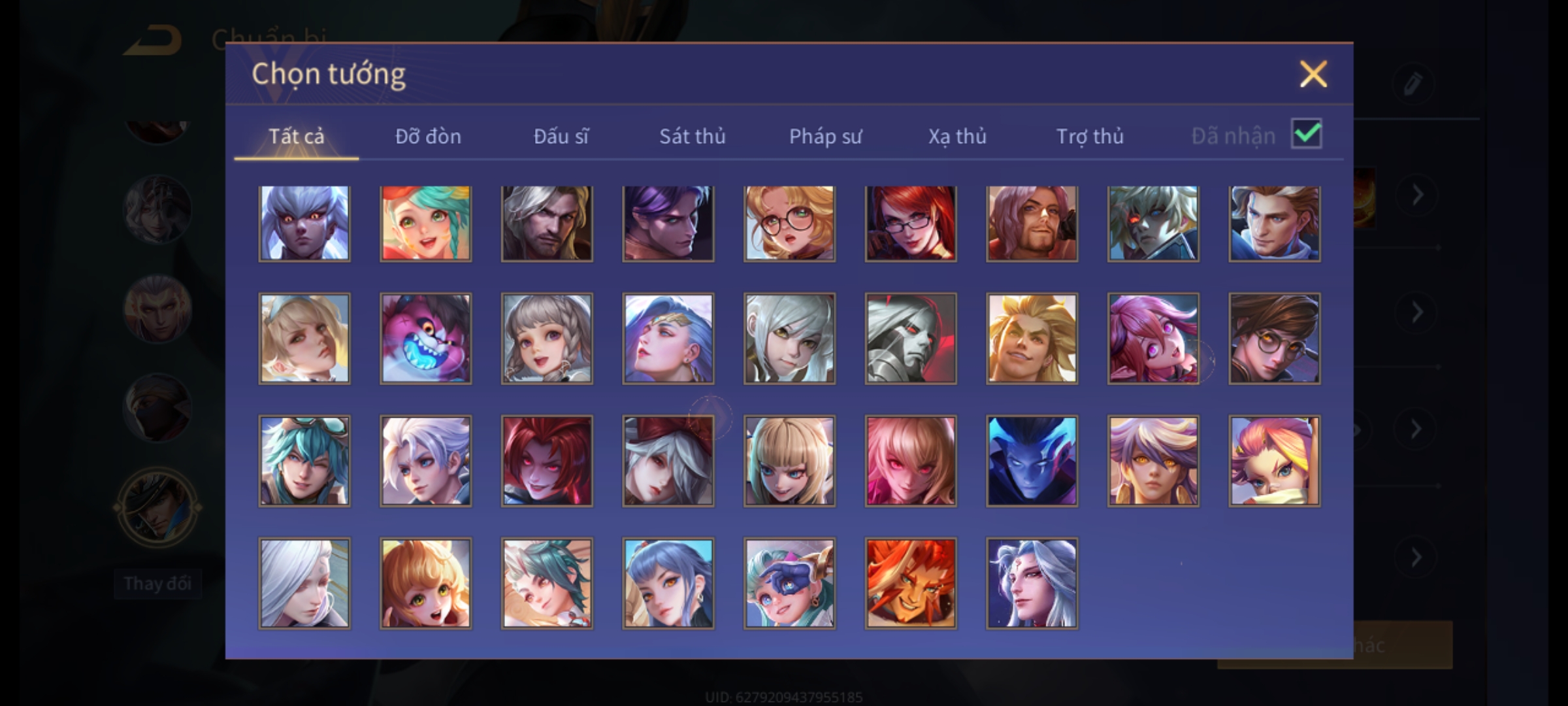Select the blue cat-monster hero portrait
This screenshot has width=1568, height=706.
coord(425,339)
